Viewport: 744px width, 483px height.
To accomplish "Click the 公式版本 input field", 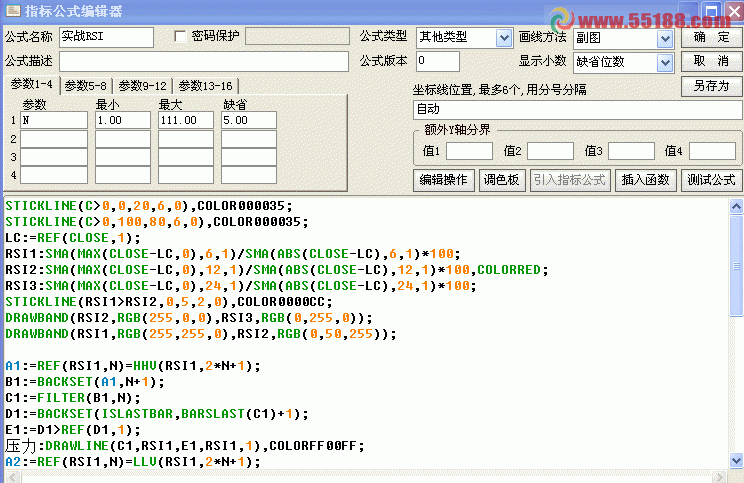I will 438,62.
